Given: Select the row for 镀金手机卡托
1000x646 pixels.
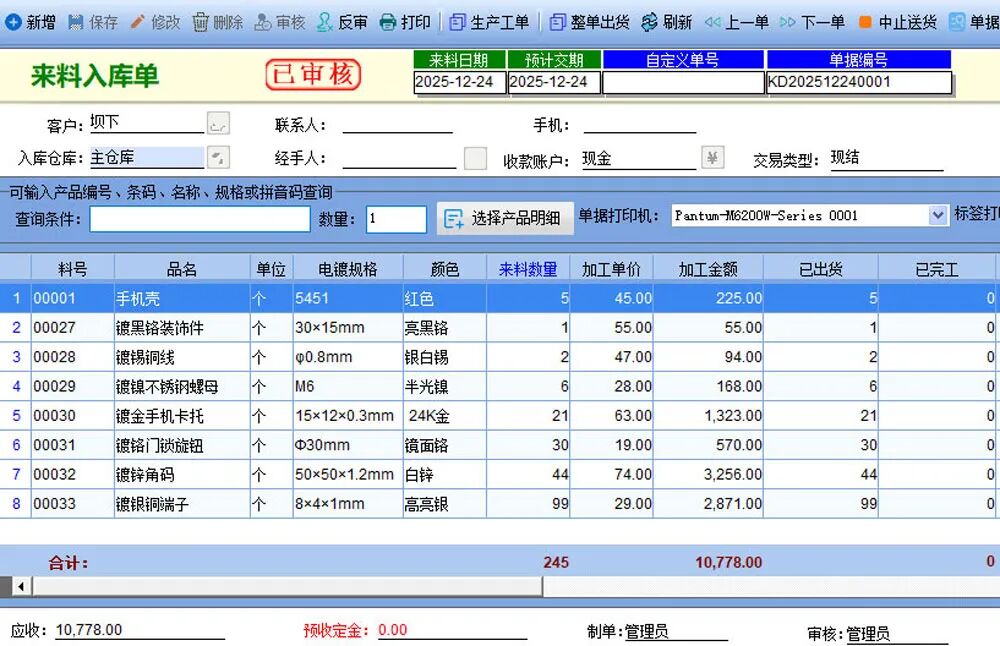Looking at the screenshot, I should coord(500,416).
